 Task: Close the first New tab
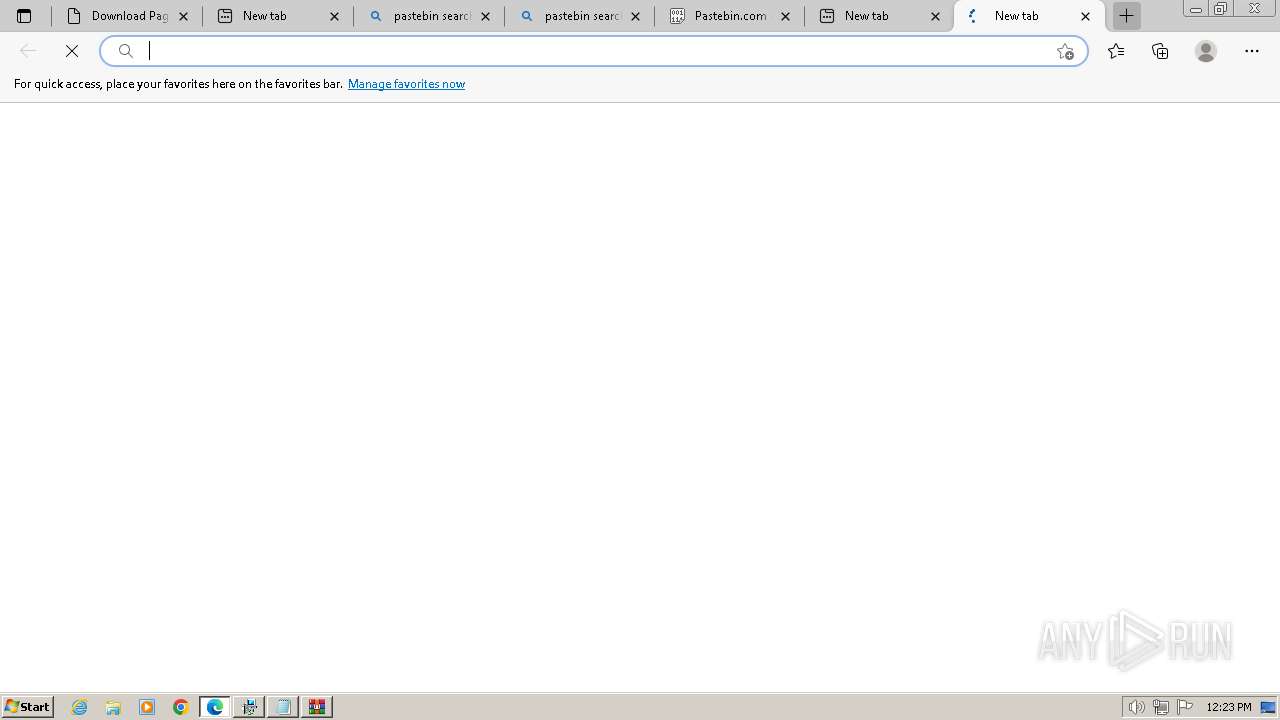coord(334,16)
